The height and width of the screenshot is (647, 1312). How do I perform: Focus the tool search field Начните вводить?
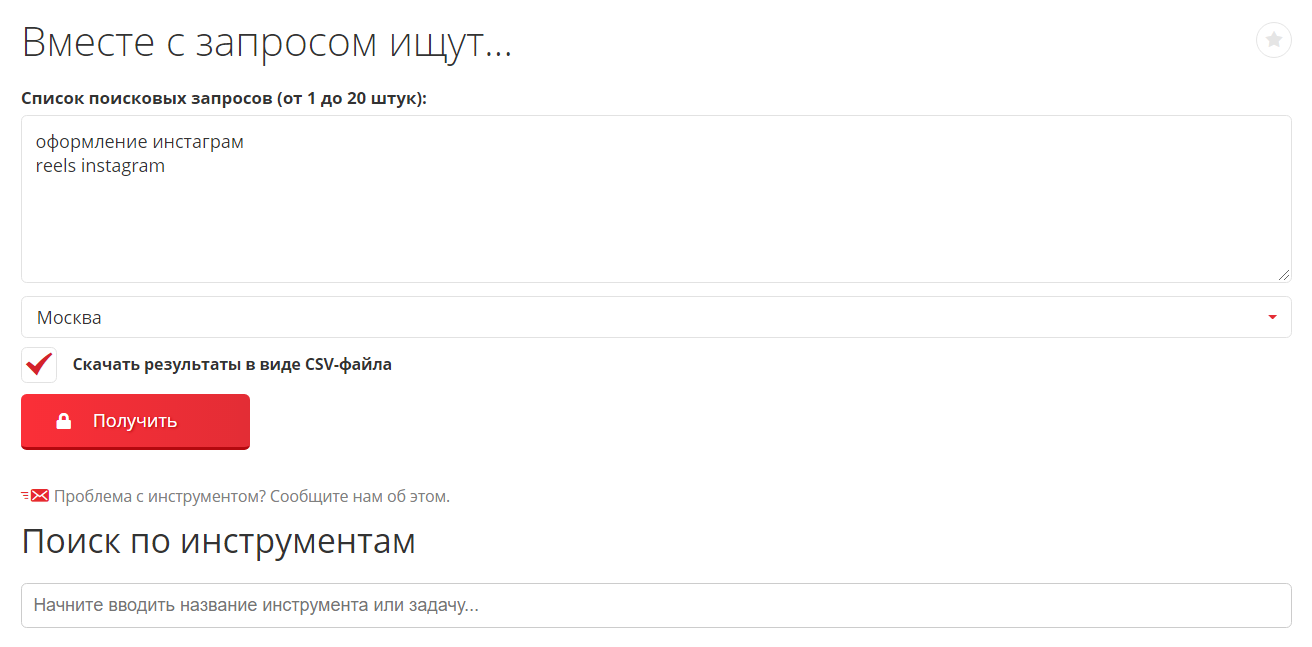click(656, 605)
